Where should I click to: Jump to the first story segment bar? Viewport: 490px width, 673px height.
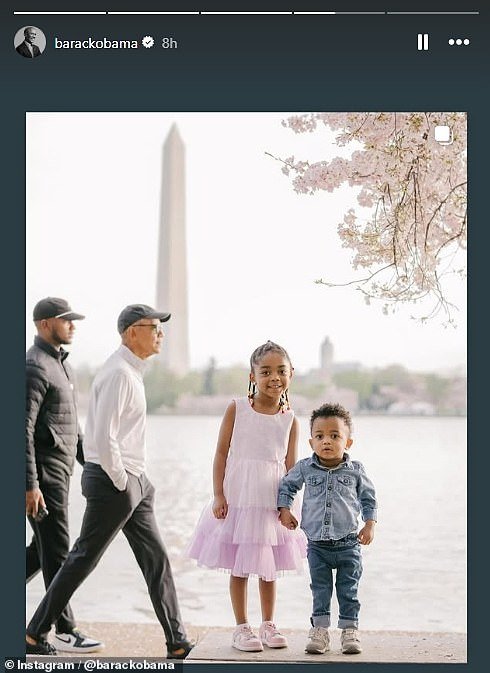(x=60, y=13)
